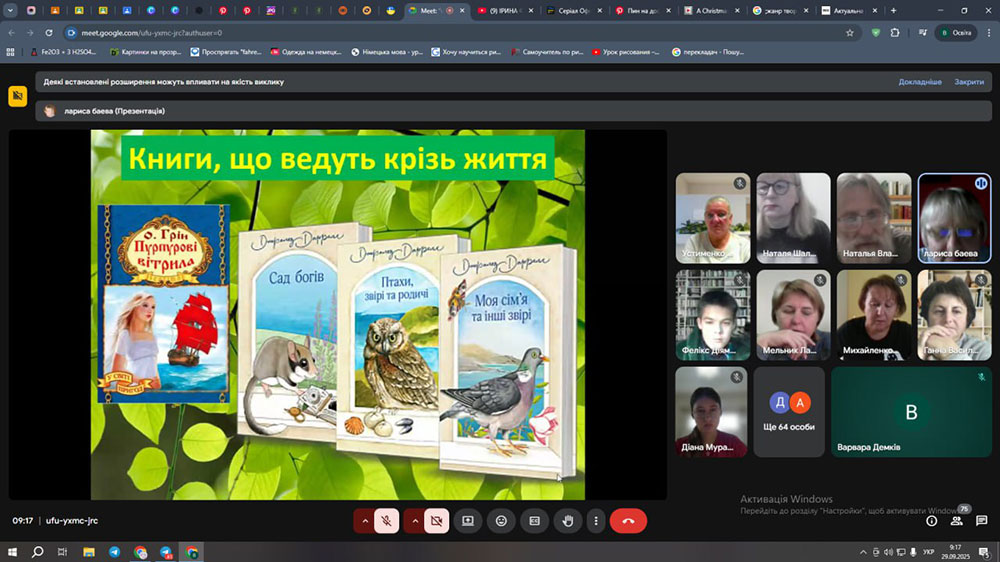This screenshot has height=562, width=1000.
Task: Click Докладніше link in extension warning
Action: pos(920,82)
